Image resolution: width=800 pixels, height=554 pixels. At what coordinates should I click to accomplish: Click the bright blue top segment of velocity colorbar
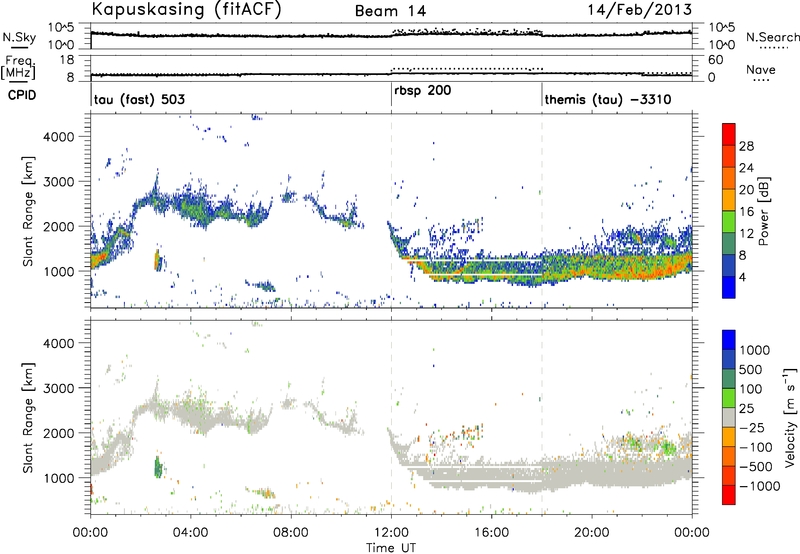(729, 340)
